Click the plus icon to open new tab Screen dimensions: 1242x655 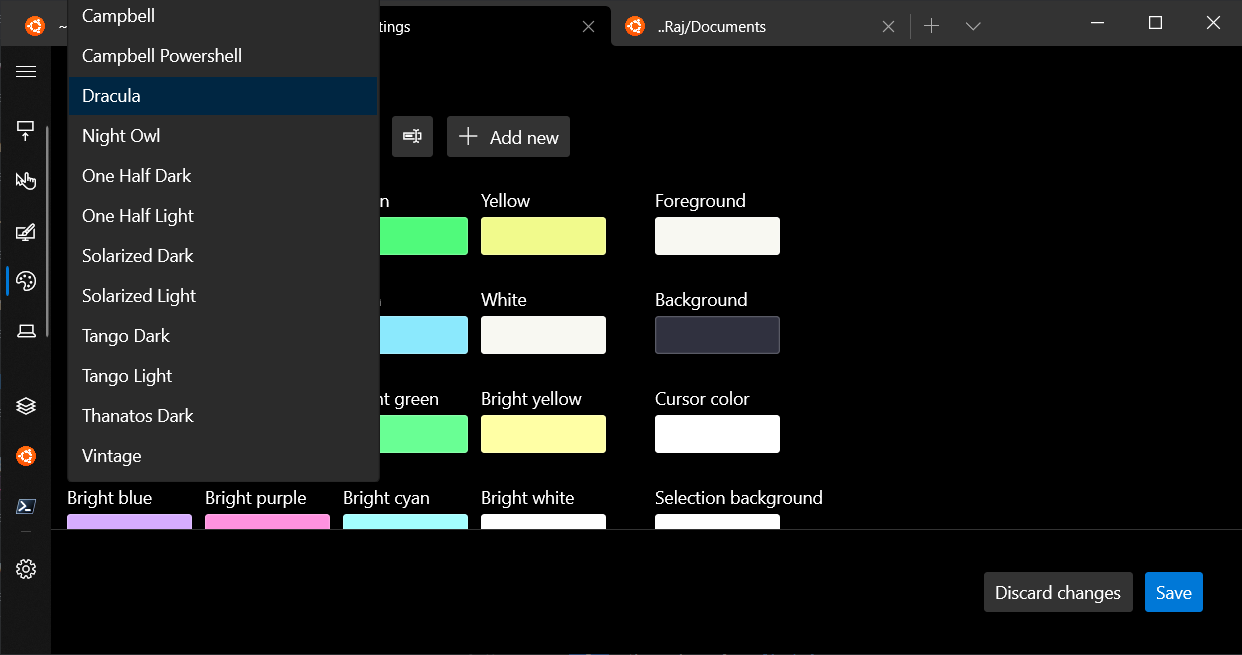(x=931, y=26)
